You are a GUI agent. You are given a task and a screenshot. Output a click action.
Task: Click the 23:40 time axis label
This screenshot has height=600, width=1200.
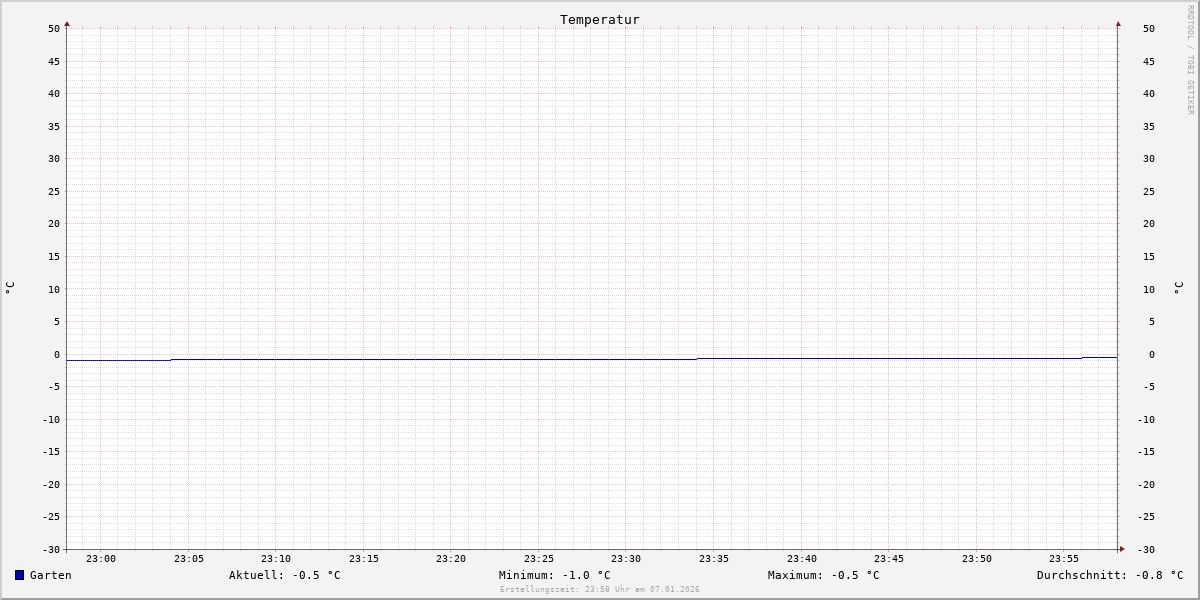(802, 559)
